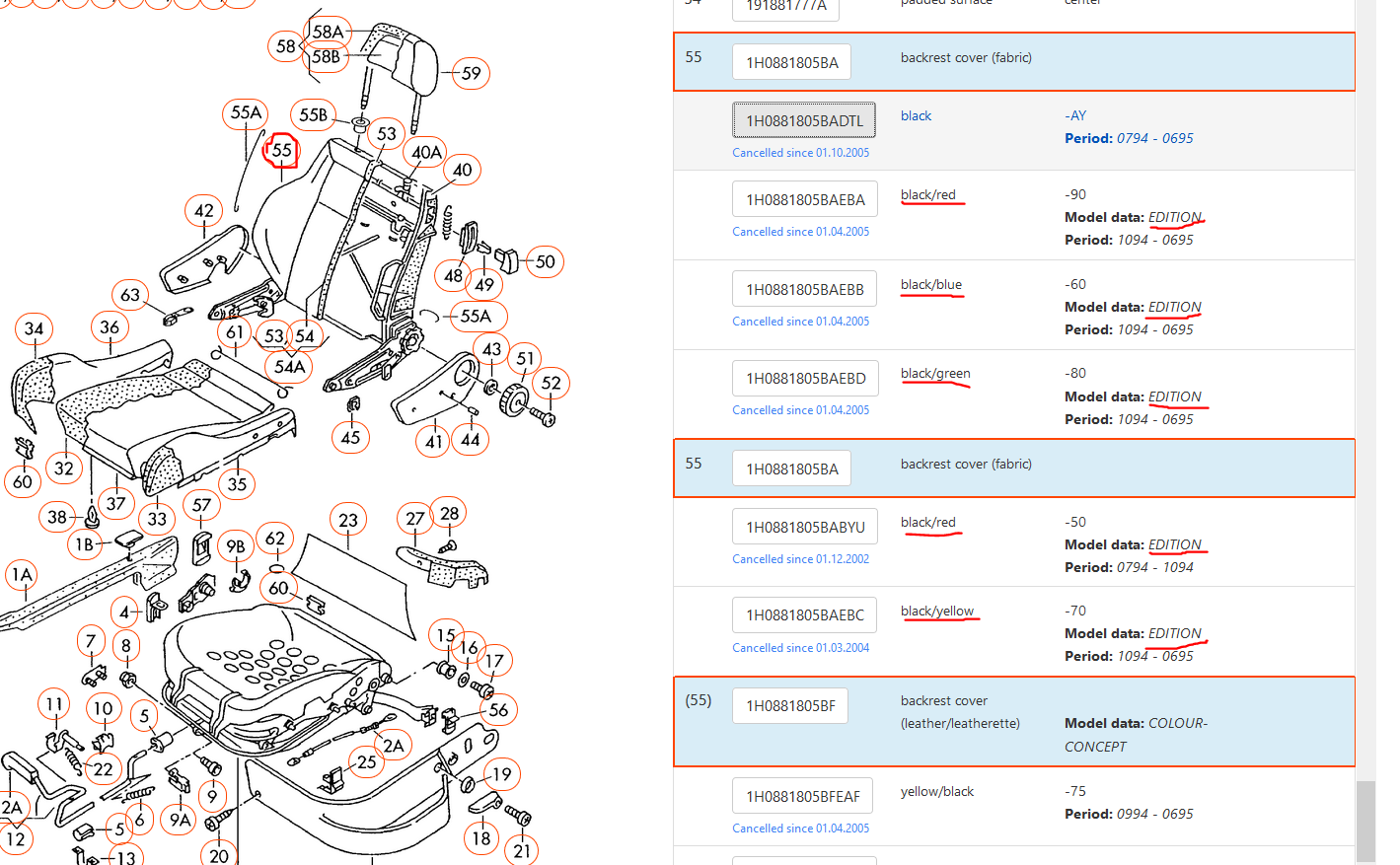1400x865 pixels.
Task: Click 'Cancelled since 01.03.2004' link
Action: [x=801, y=648]
